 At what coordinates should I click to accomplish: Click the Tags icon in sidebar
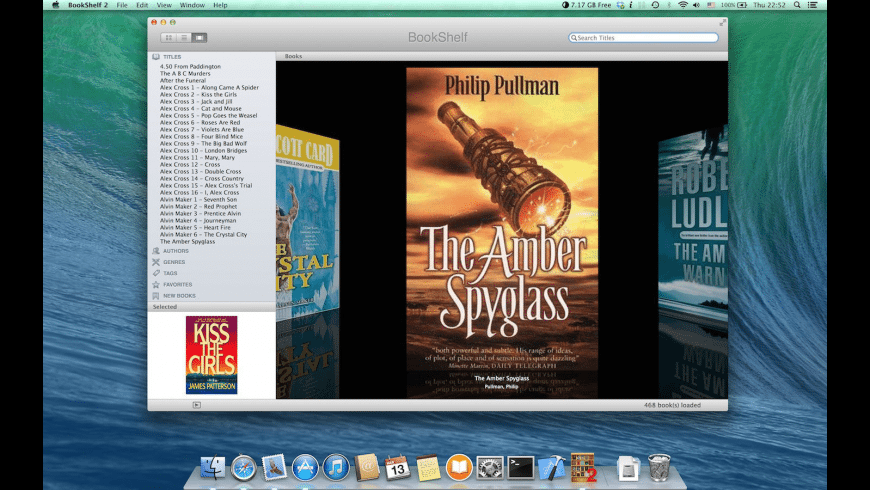pos(156,273)
